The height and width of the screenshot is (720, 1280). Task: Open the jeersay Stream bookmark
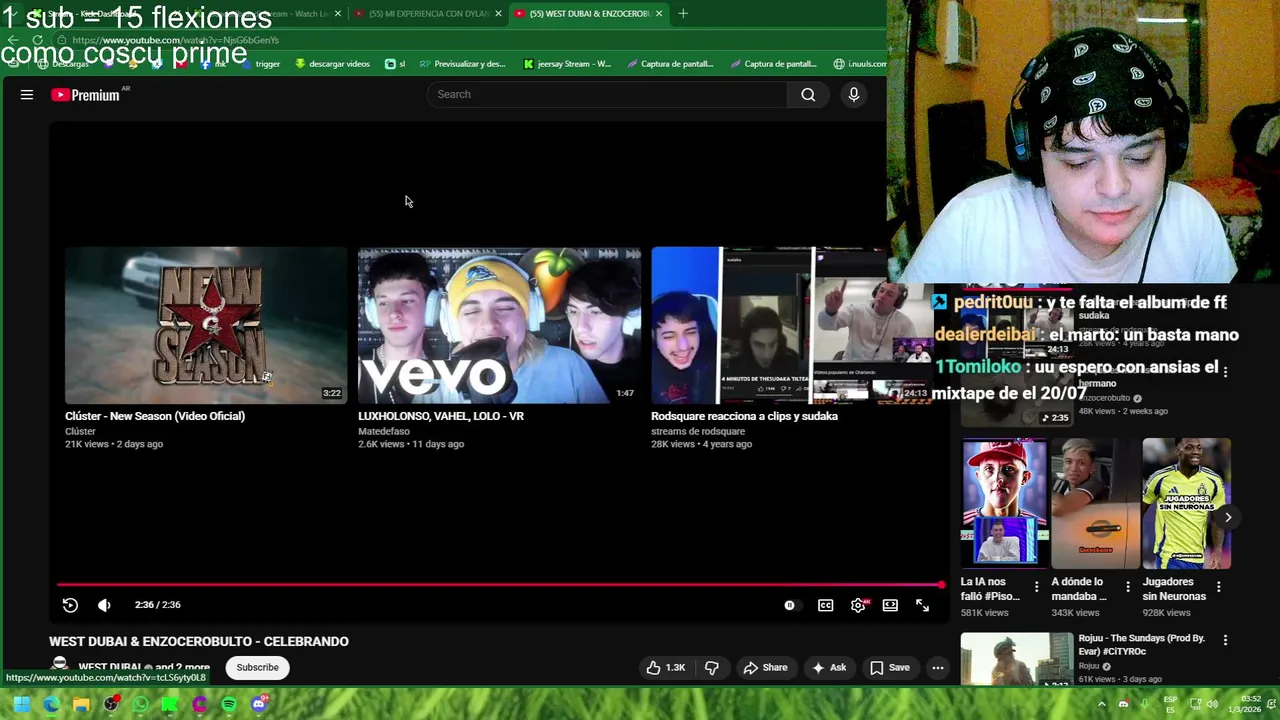tap(567, 64)
